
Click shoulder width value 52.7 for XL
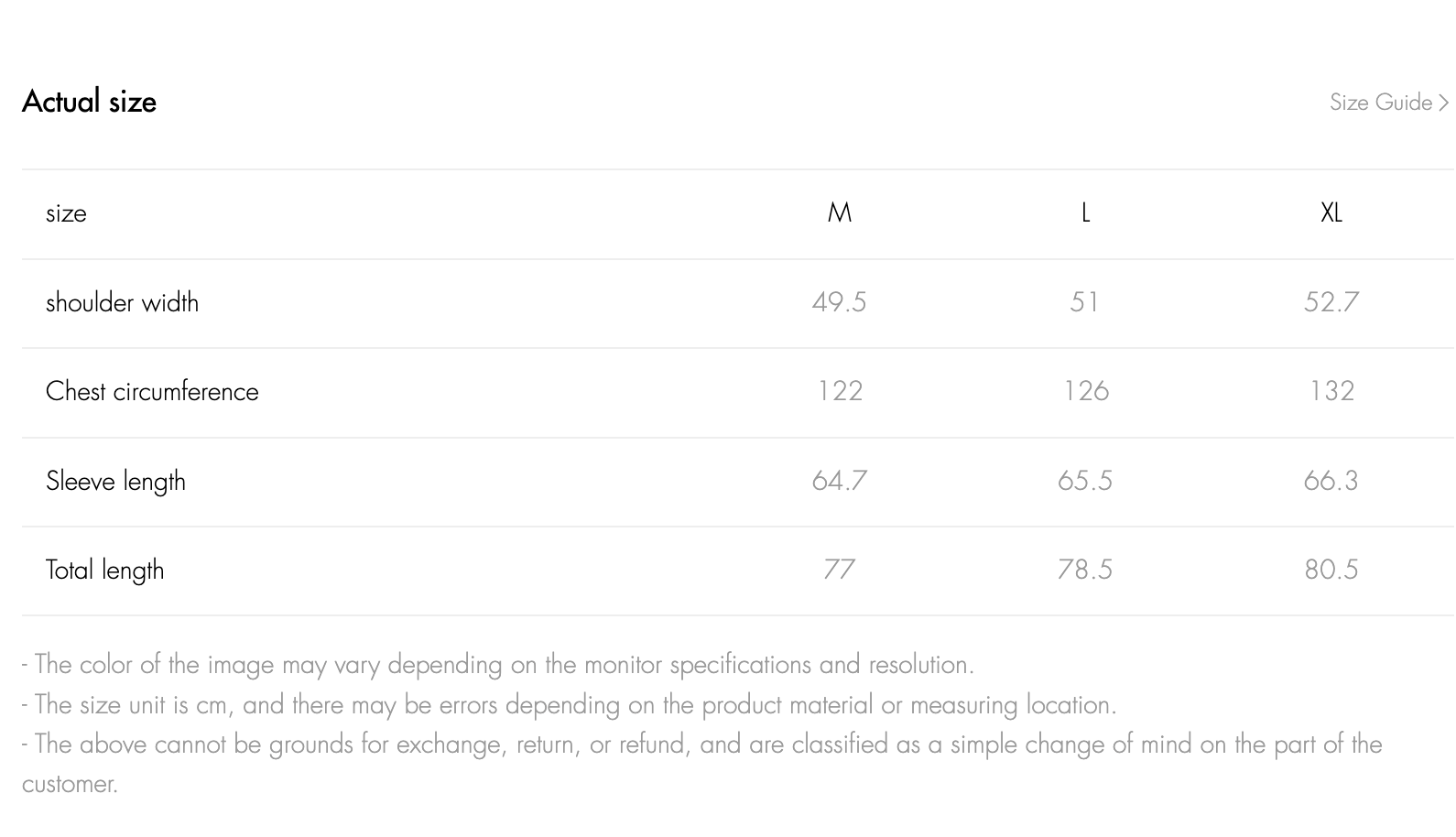click(1331, 302)
